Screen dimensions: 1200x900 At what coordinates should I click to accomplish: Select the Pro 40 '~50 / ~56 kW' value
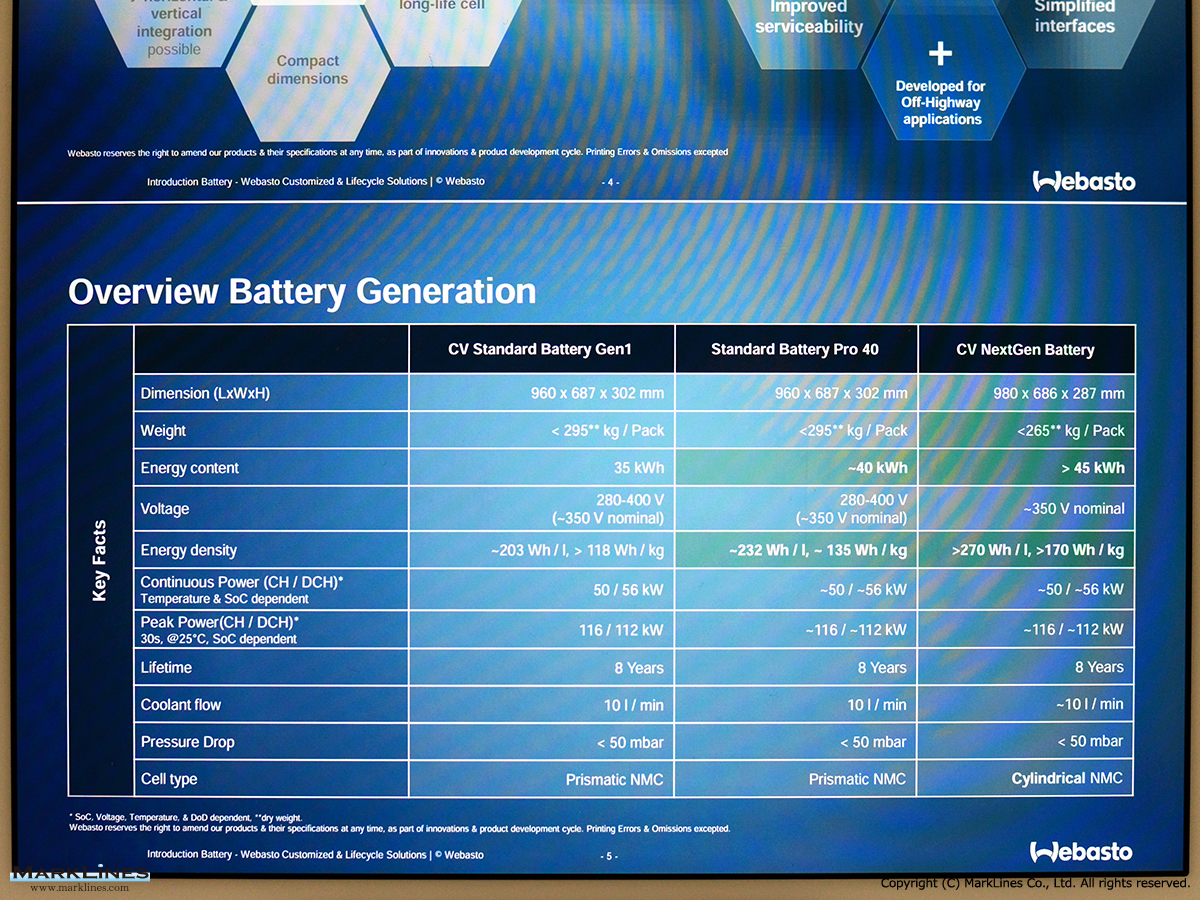[x=863, y=590]
